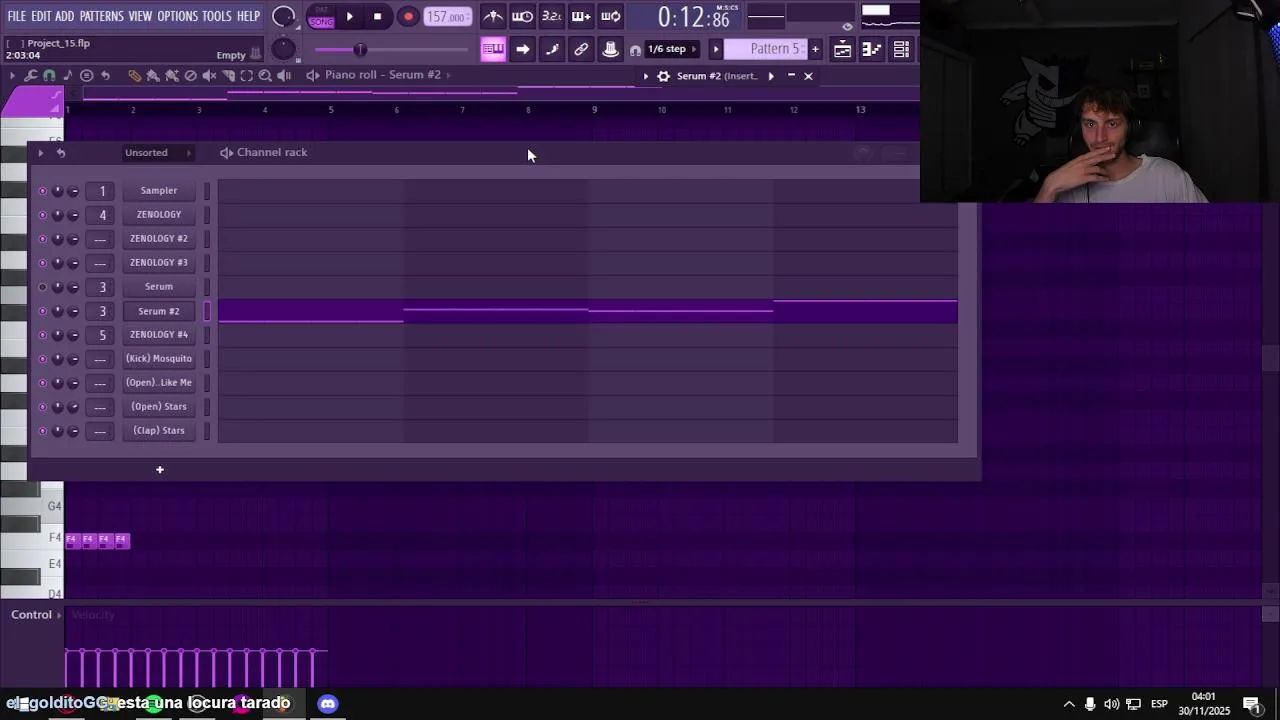This screenshot has width=1280, height=720.
Task: Open system volume speaker tray icon
Action: click(x=1111, y=704)
